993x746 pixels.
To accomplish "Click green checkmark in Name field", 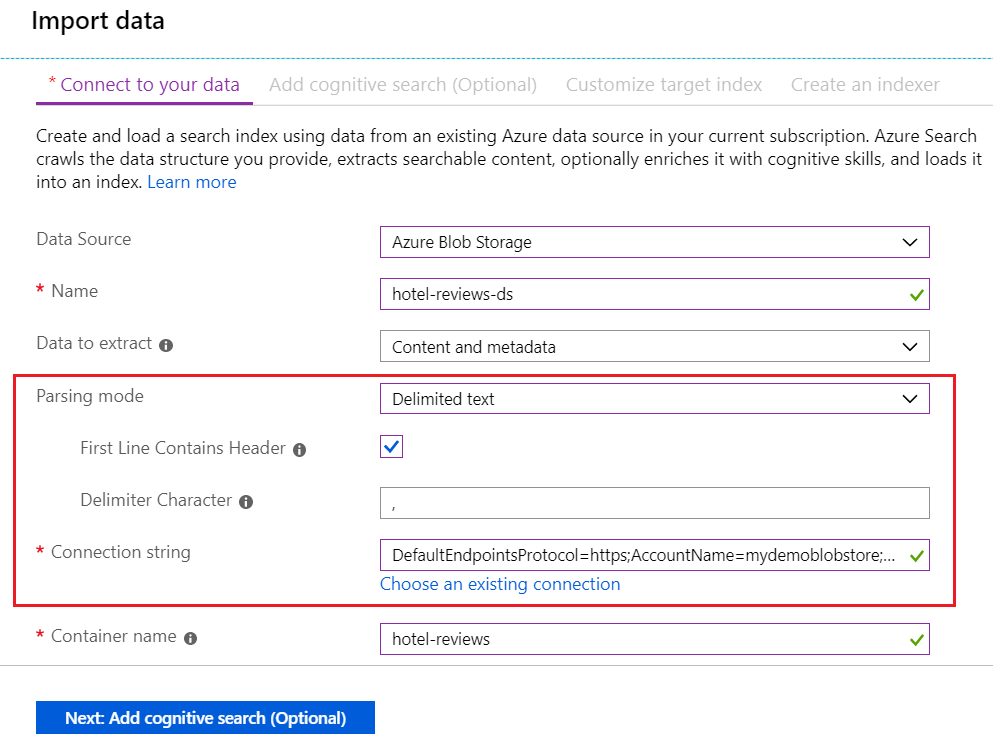I will point(917,295).
